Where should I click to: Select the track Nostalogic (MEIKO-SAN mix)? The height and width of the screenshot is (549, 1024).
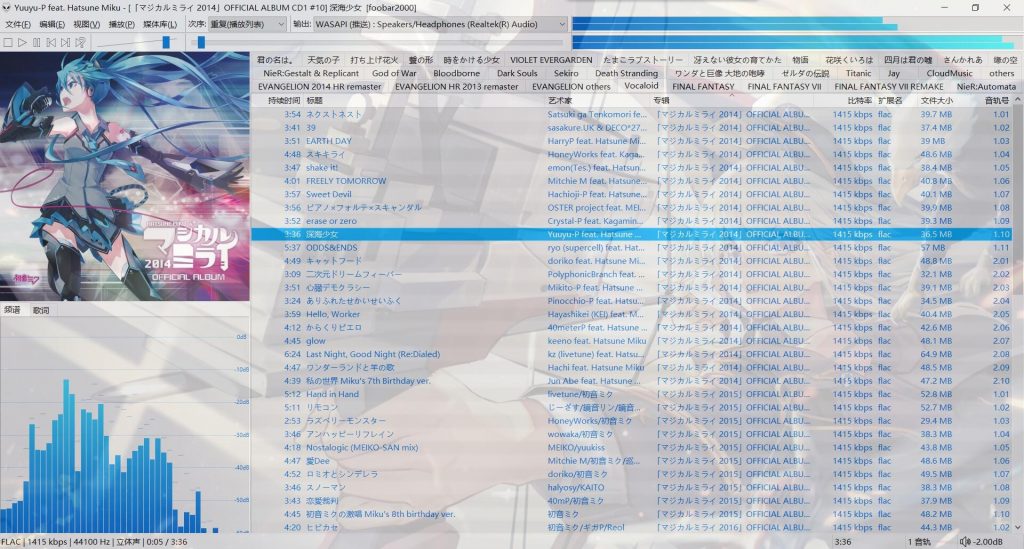tap(632, 447)
